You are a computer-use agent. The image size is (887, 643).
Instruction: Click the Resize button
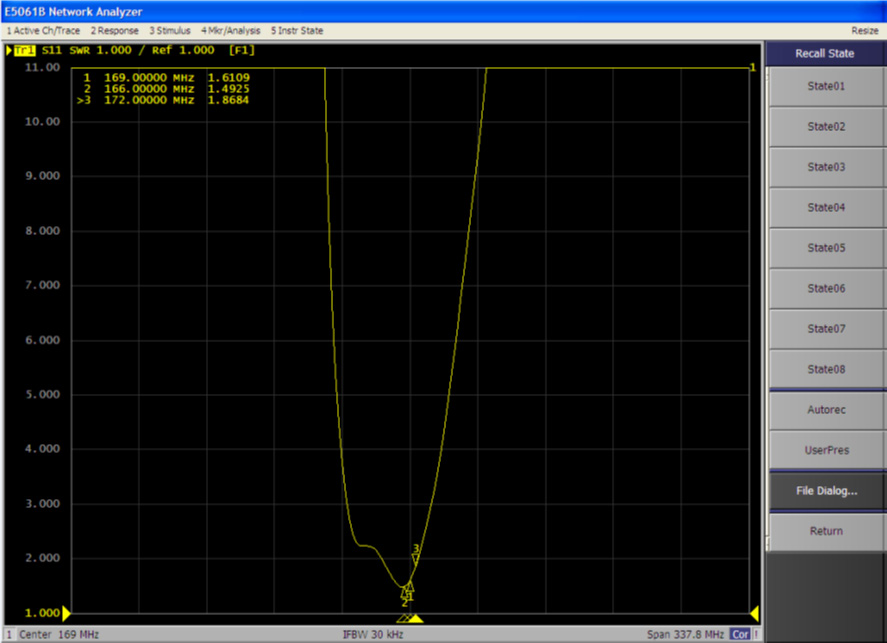point(864,31)
